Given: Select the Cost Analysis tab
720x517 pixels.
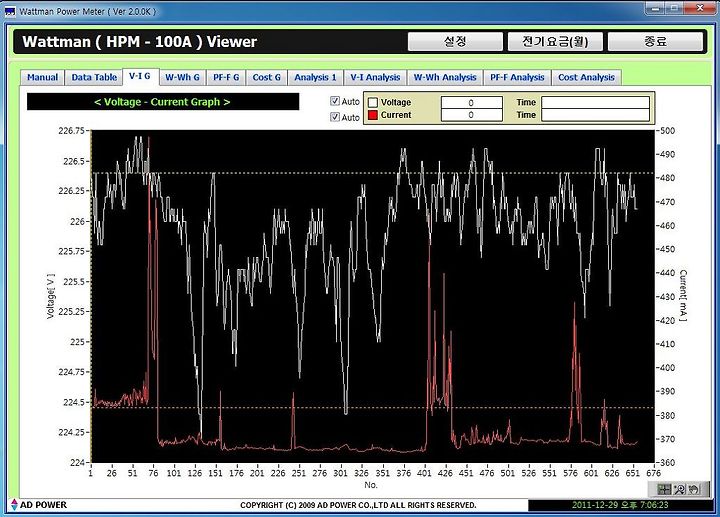Looking at the screenshot, I should point(586,77).
